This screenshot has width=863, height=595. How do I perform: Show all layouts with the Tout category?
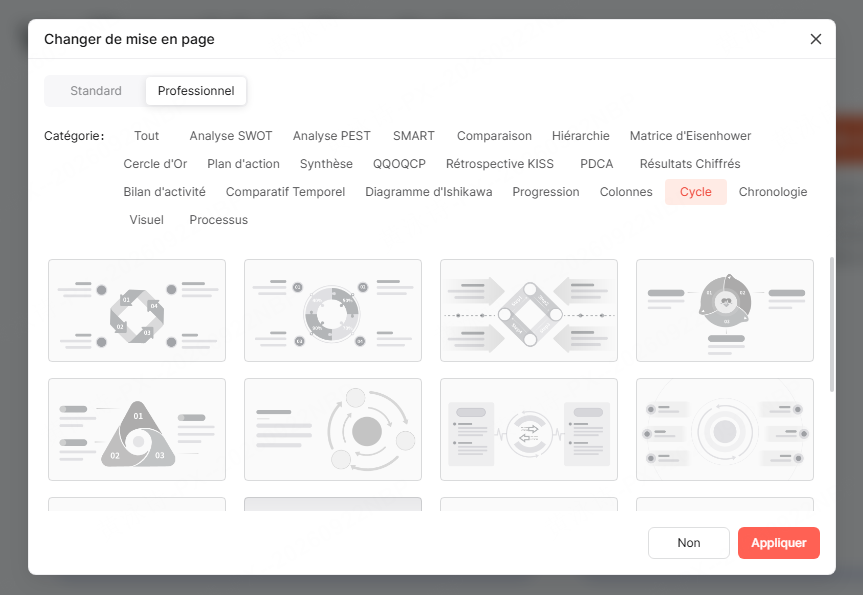146,136
